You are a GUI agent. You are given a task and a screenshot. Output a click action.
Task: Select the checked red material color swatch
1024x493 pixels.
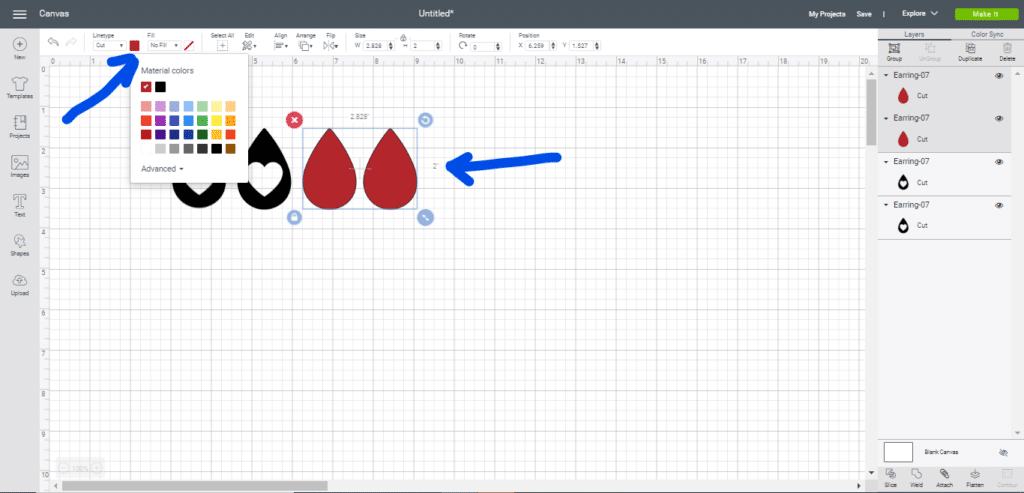(146, 87)
